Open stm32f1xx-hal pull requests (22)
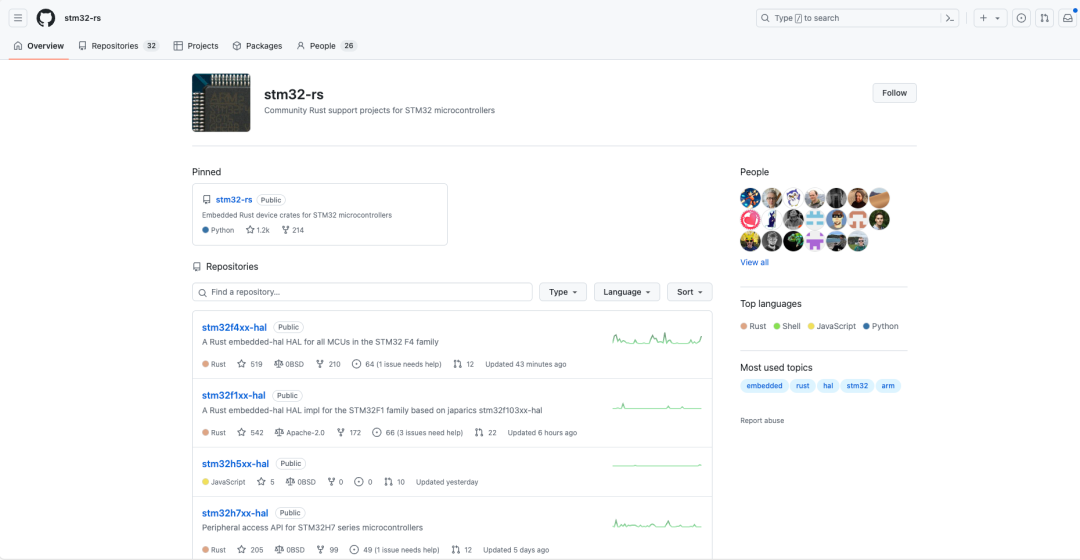 click(486, 433)
